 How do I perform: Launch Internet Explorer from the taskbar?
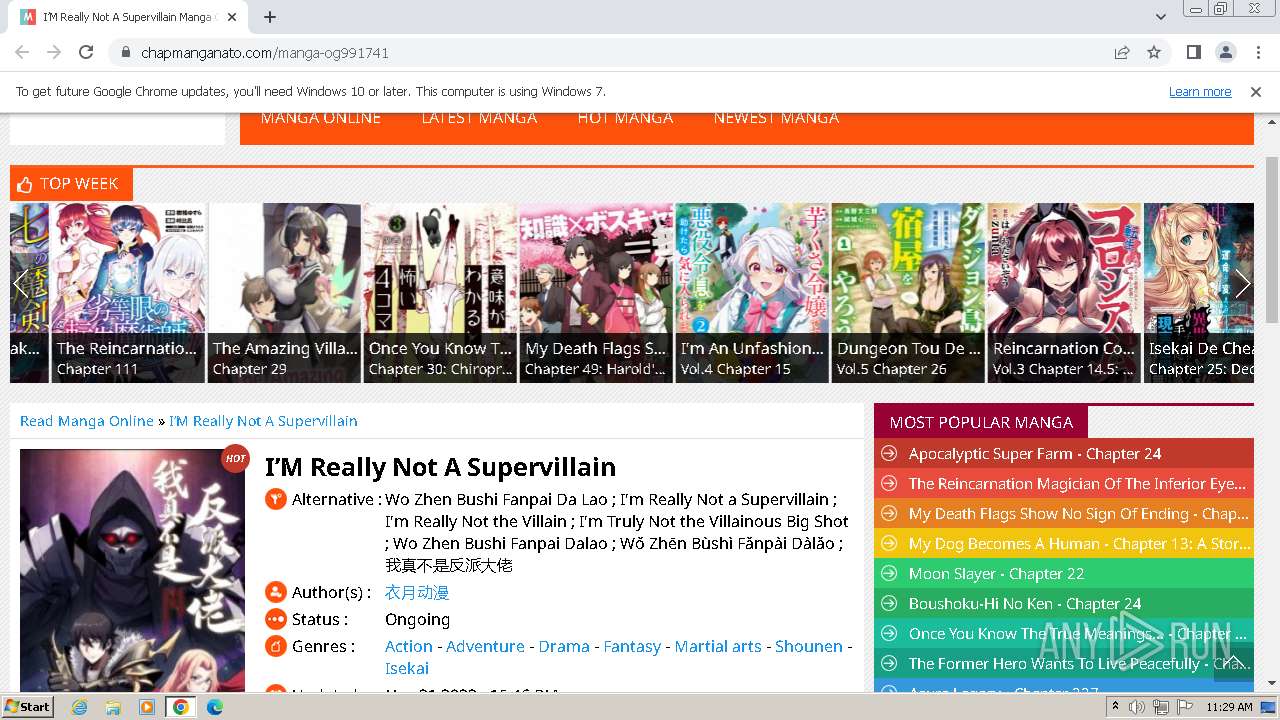pos(79,707)
